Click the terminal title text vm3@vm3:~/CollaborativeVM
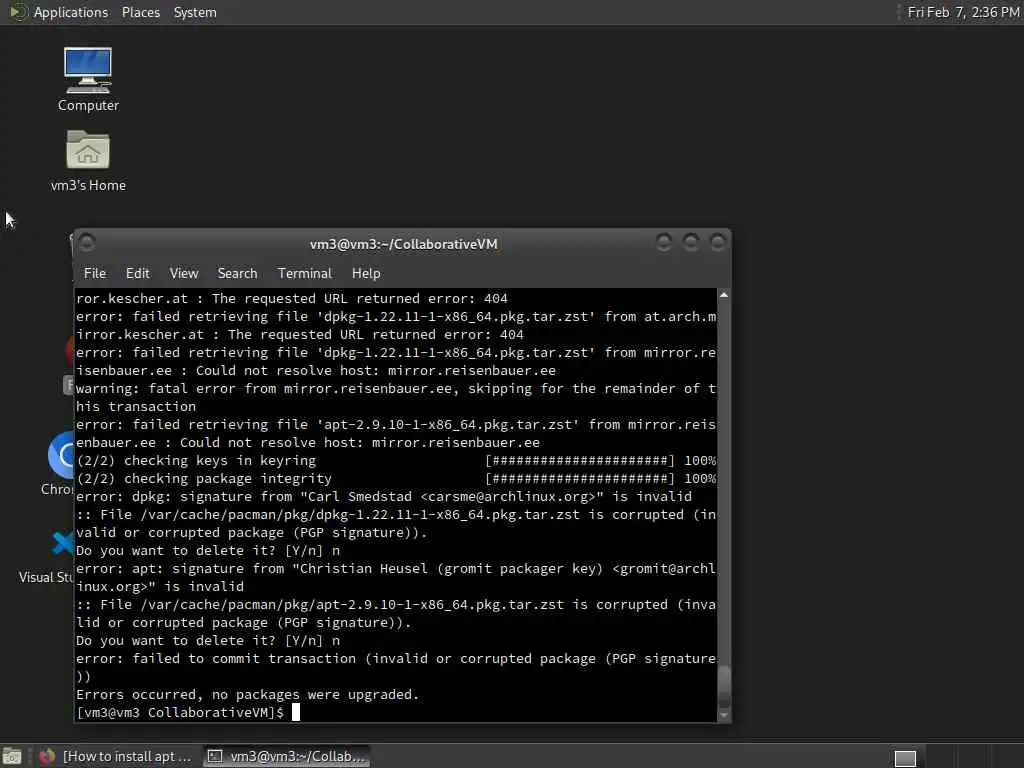The width and height of the screenshot is (1024, 768). point(404,244)
